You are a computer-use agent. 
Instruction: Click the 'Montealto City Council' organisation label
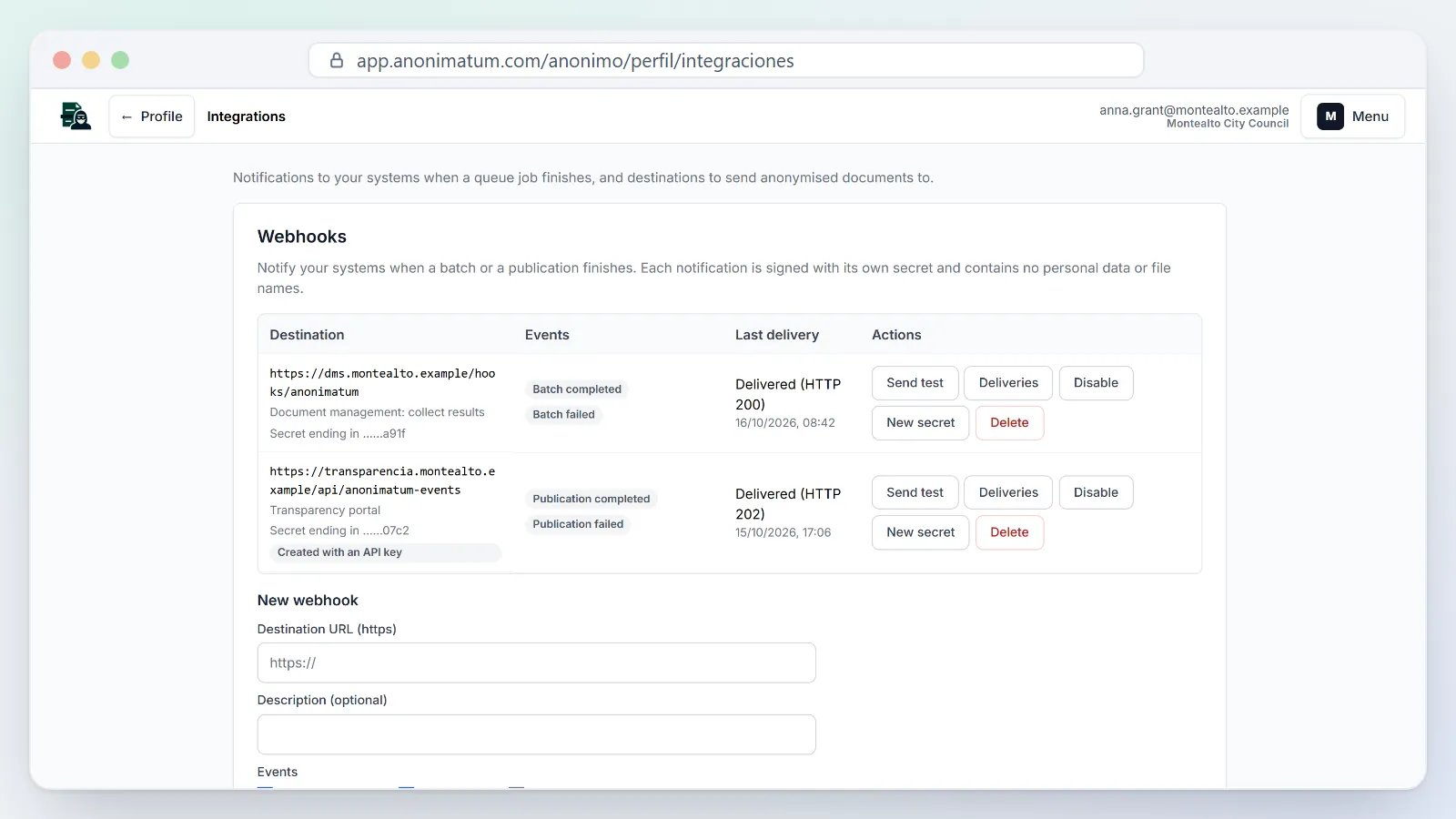click(x=1228, y=124)
